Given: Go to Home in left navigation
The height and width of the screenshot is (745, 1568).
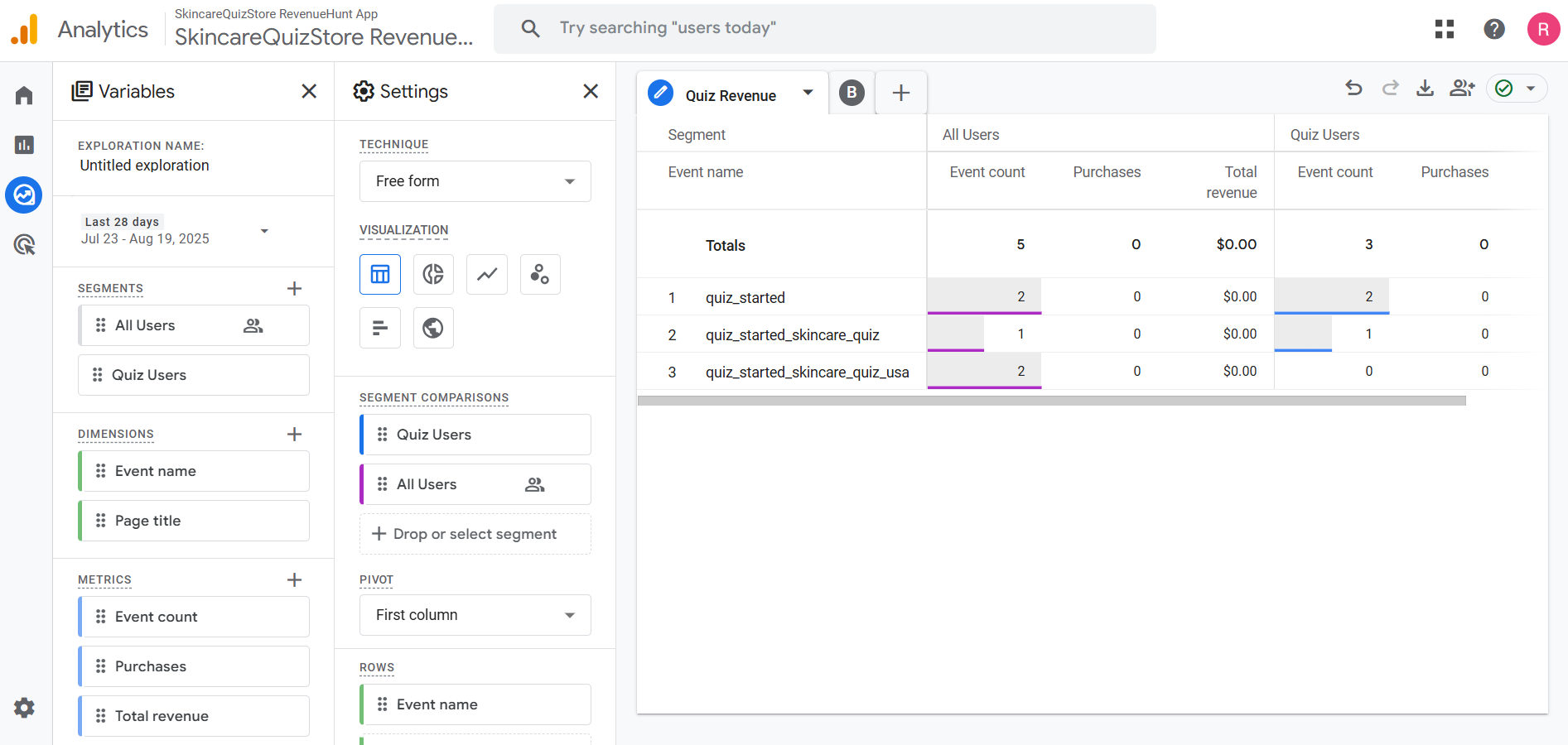Looking at the screenshot, I should point(24,96).
